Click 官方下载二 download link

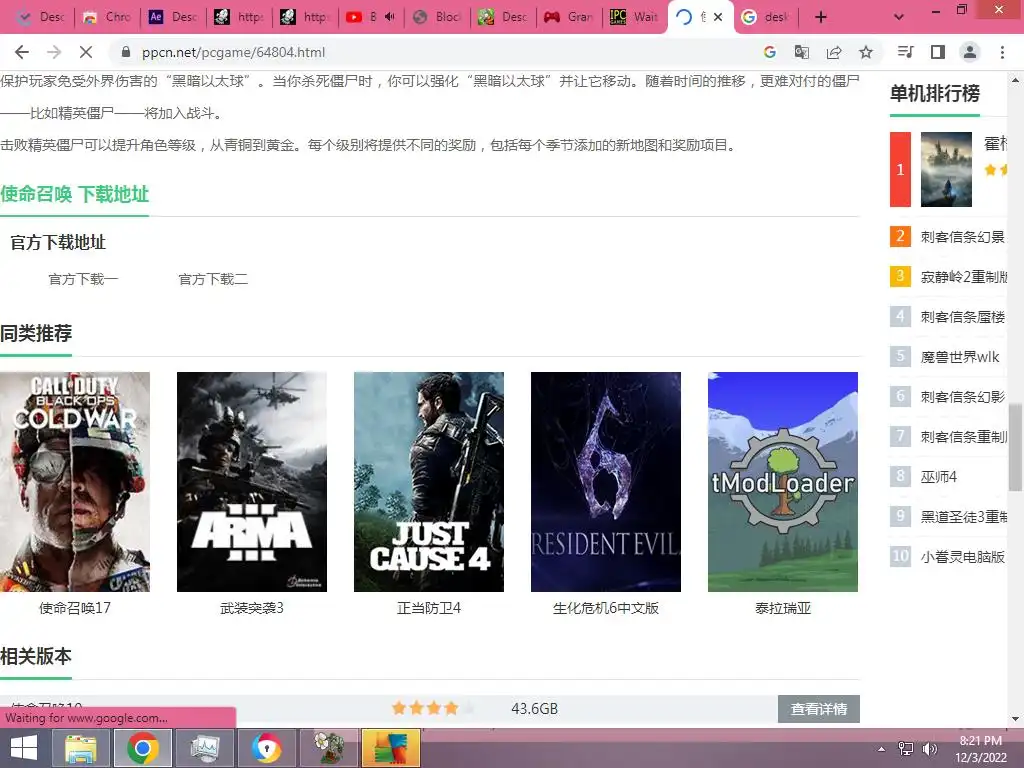[213, 279]
